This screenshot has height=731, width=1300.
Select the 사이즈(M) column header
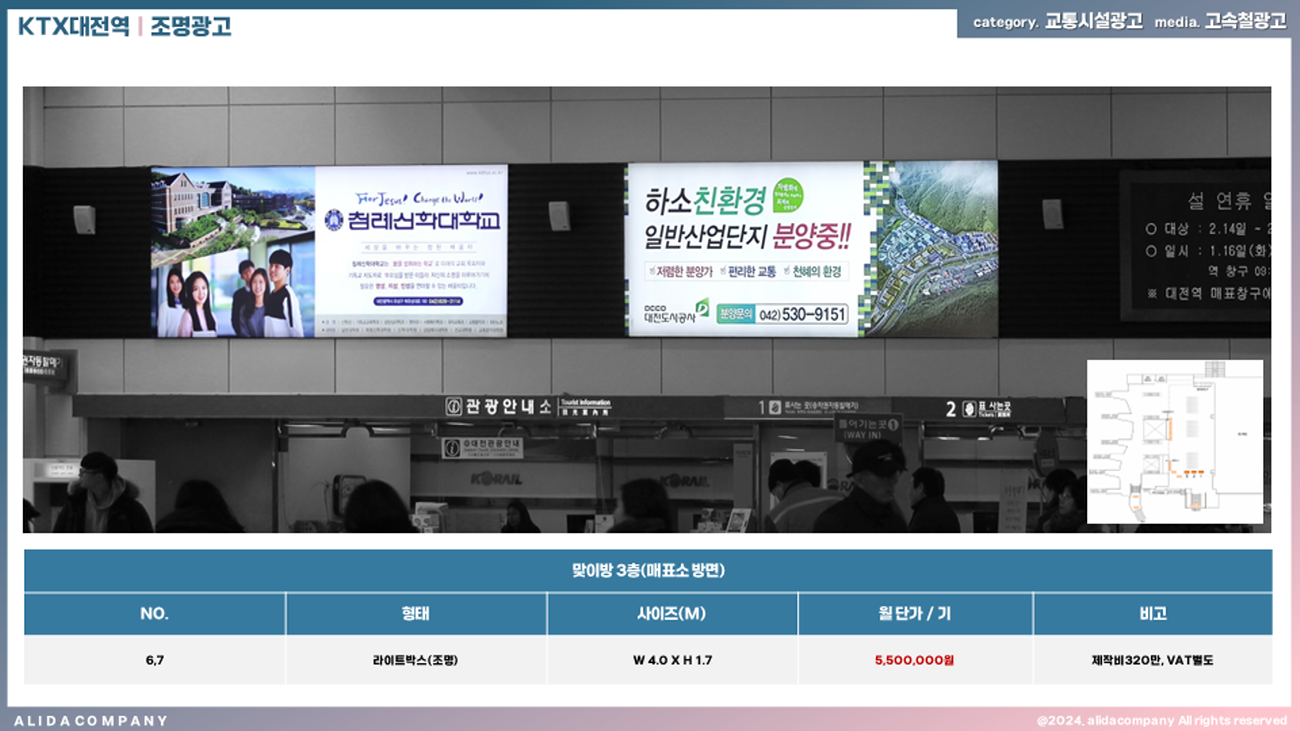tap(671, 614)
